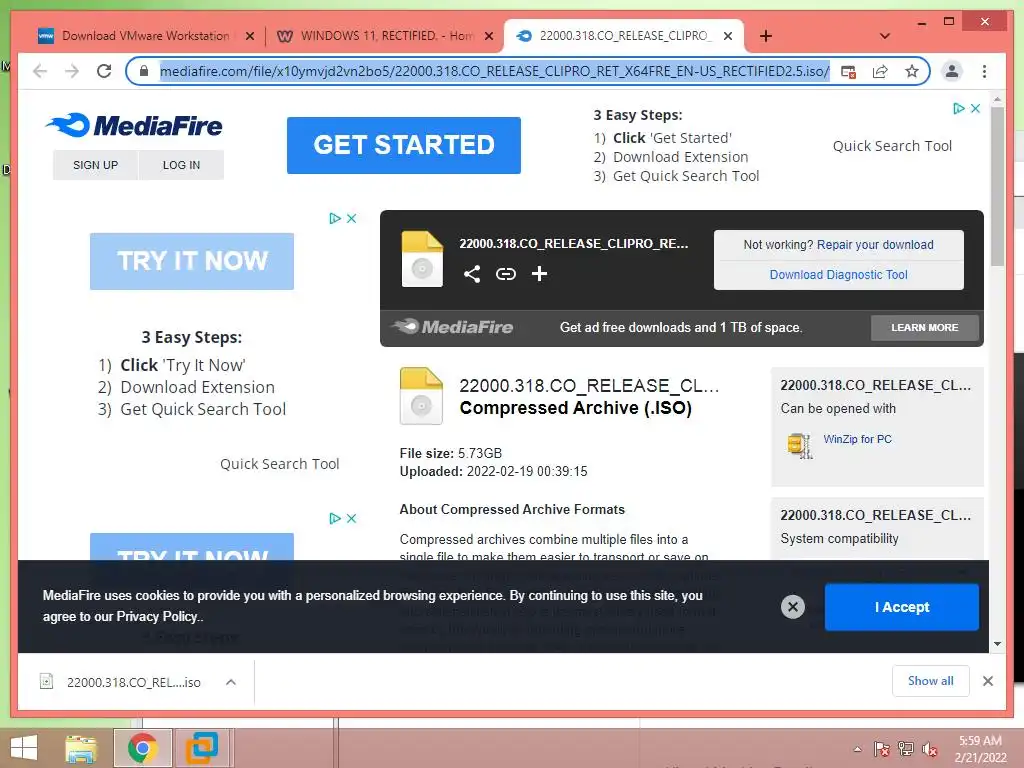The image size is (1024, 768).
Task: Go back to the previous page
Action: [40, 71]
